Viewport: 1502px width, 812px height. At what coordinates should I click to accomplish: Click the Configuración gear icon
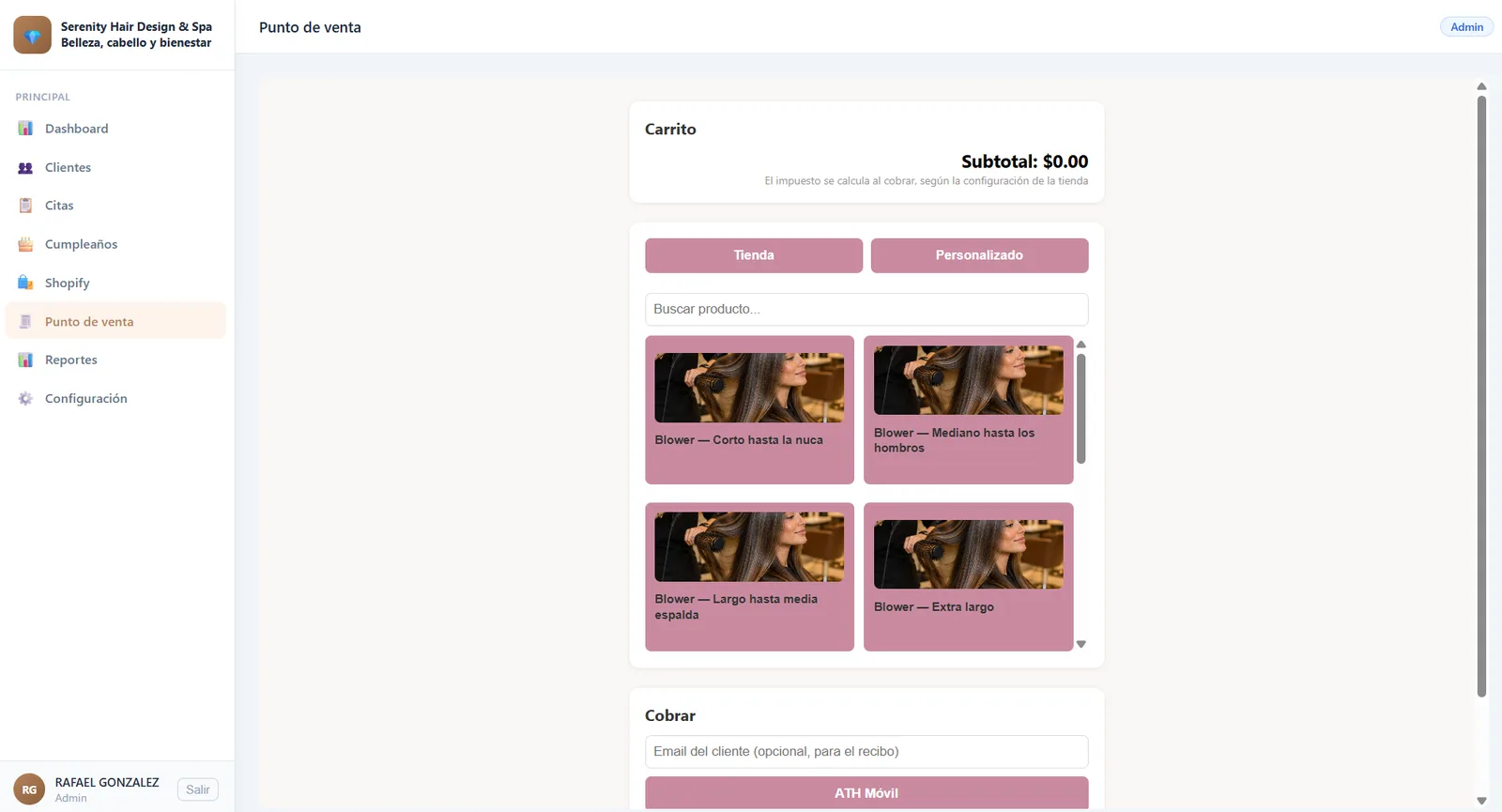pos(25,398)
